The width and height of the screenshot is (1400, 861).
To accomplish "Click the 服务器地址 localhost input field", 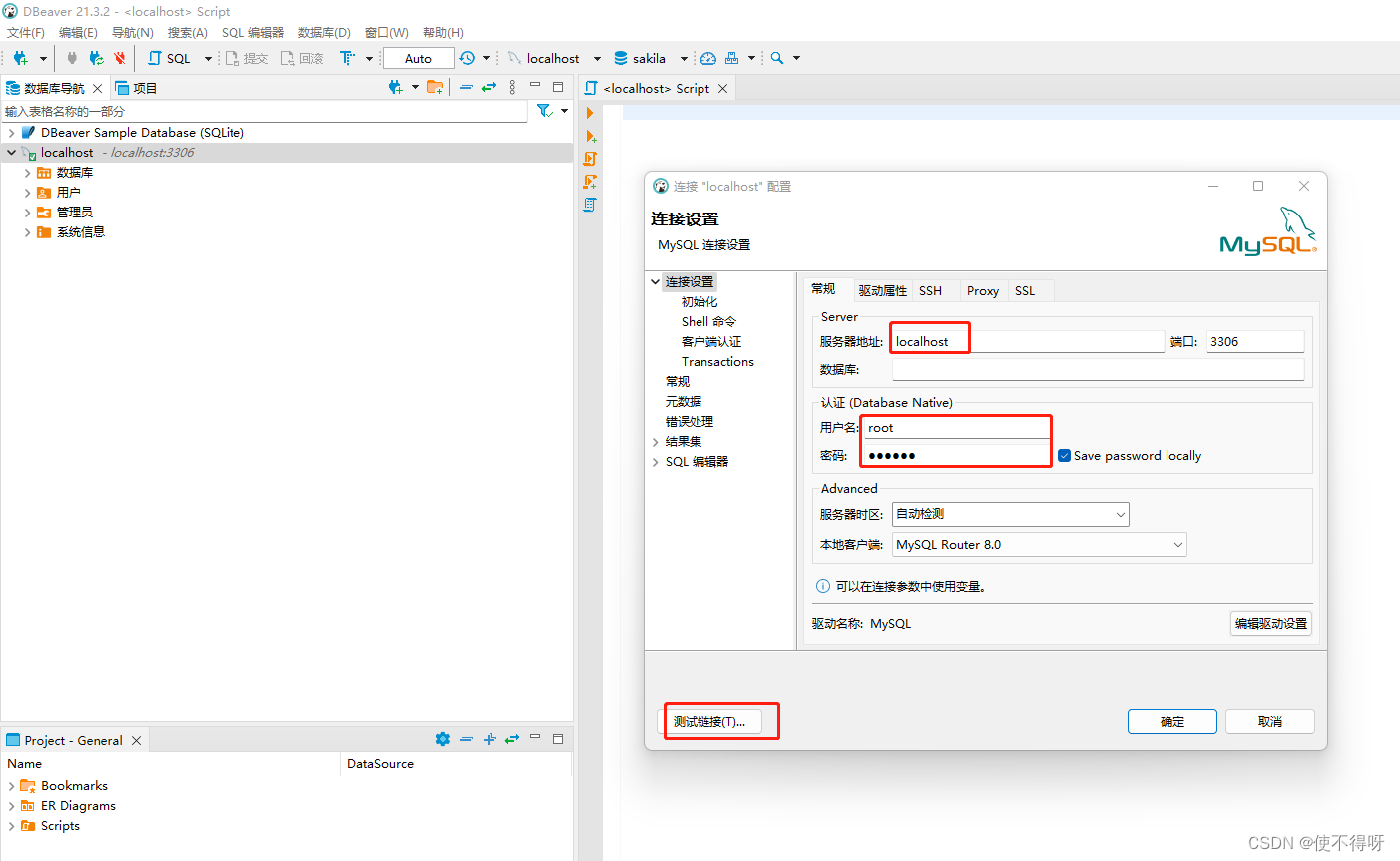I will pyautogui.click(x=1028, y=341).
